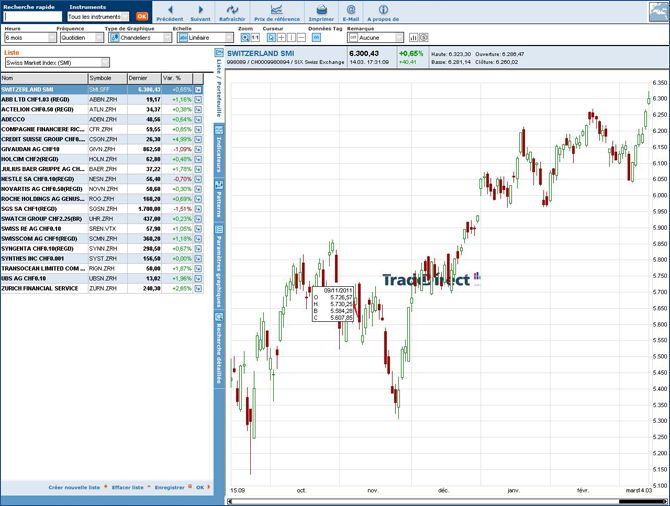Viewport: 670px width, 506px height.
Task: Select the arrow pointer cursor mode
Action: tap(271, 38)
